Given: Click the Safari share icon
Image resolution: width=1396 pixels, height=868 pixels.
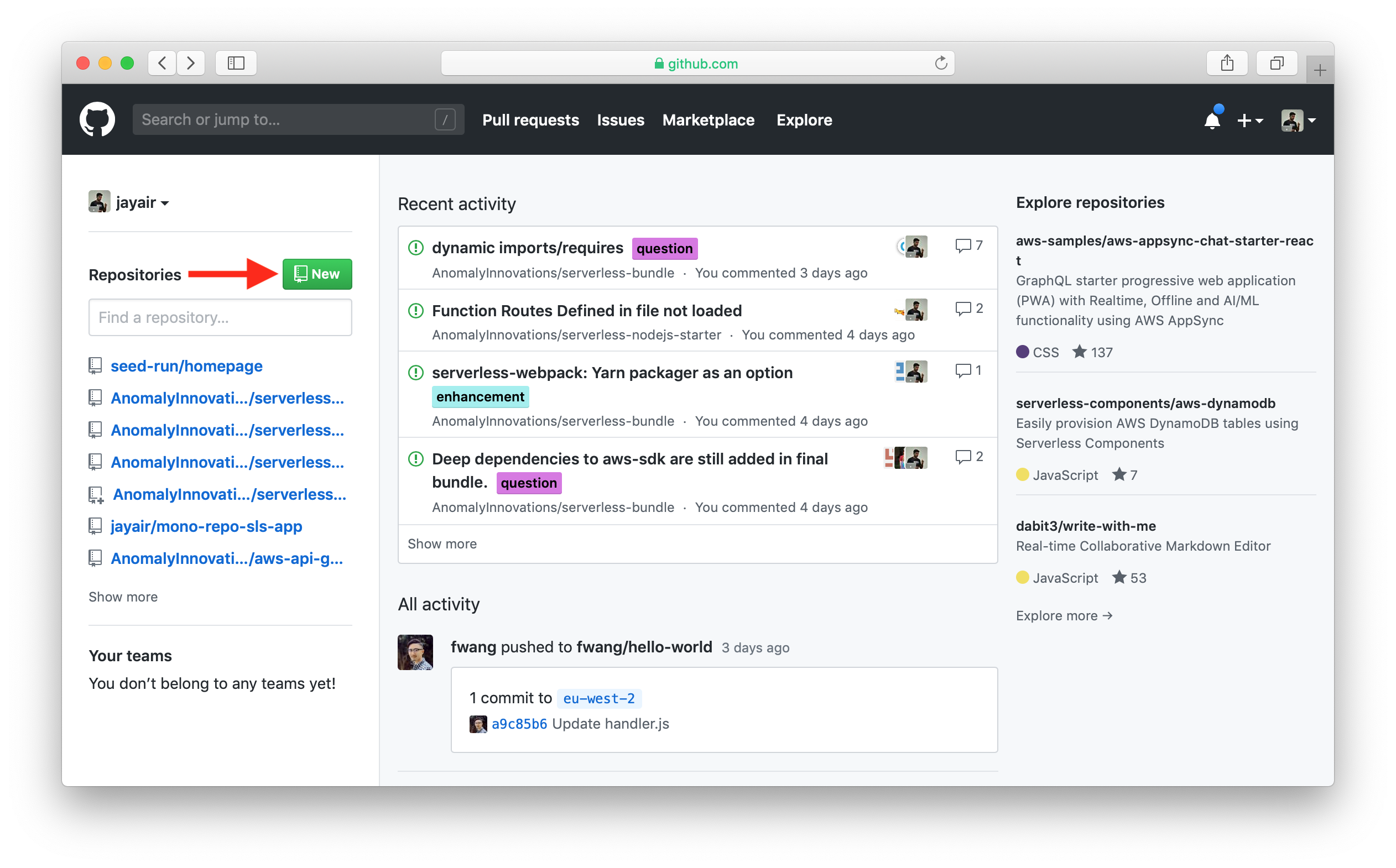Looking at the screenshot, I should point(1227,63).
